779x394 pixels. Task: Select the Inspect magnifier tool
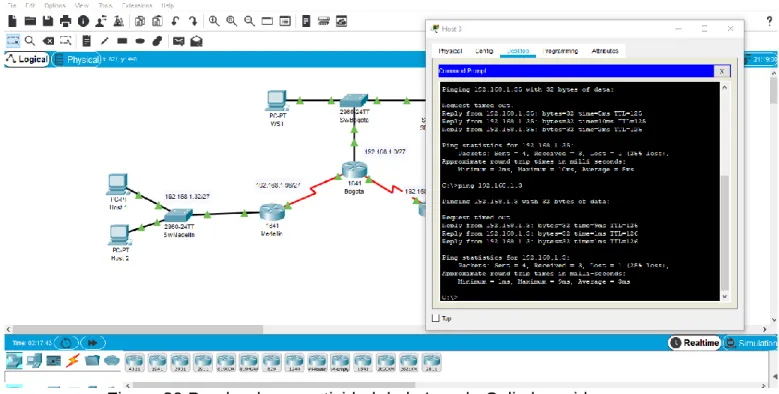30,41
